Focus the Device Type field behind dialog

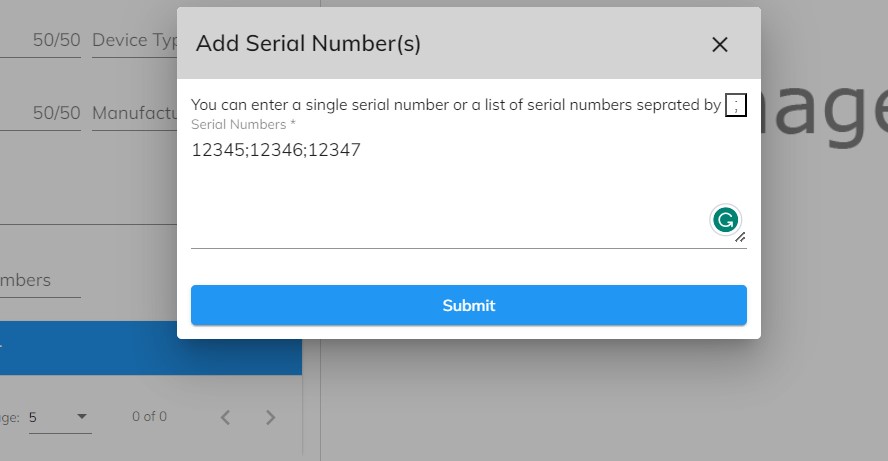point(135,40)
